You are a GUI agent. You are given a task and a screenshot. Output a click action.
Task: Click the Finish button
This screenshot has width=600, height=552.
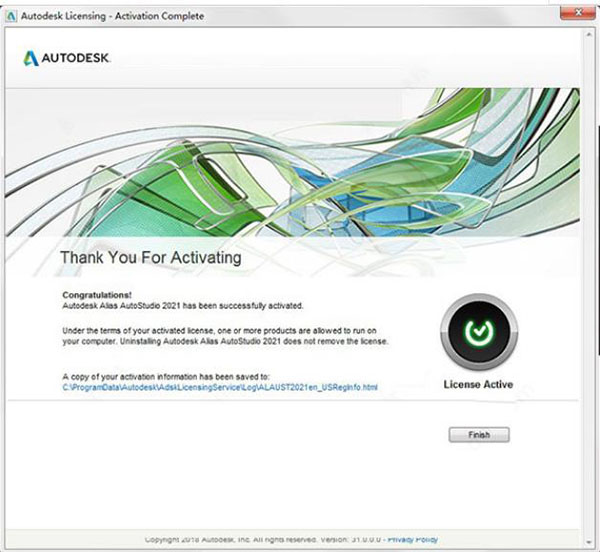click(479, 435)
